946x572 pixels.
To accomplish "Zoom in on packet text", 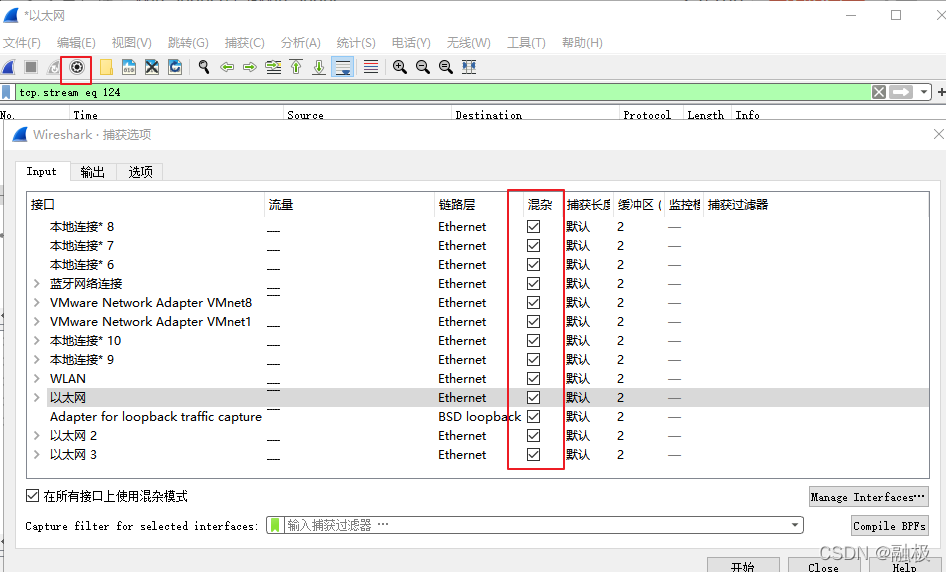I will pos(399,67).
